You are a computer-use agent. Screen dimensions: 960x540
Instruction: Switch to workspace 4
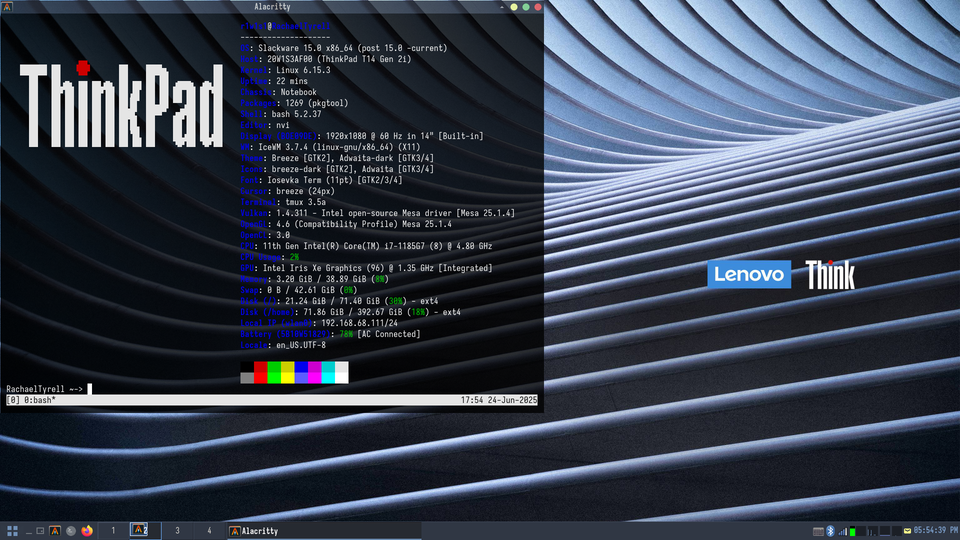[209, 531]
